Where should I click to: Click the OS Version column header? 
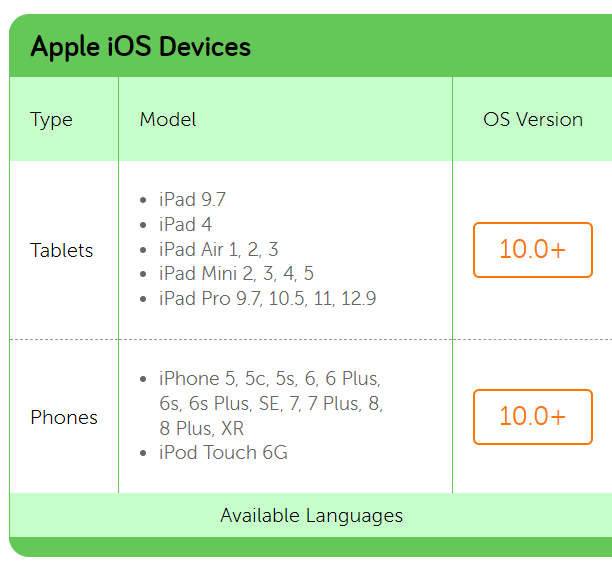click(533, 119)
